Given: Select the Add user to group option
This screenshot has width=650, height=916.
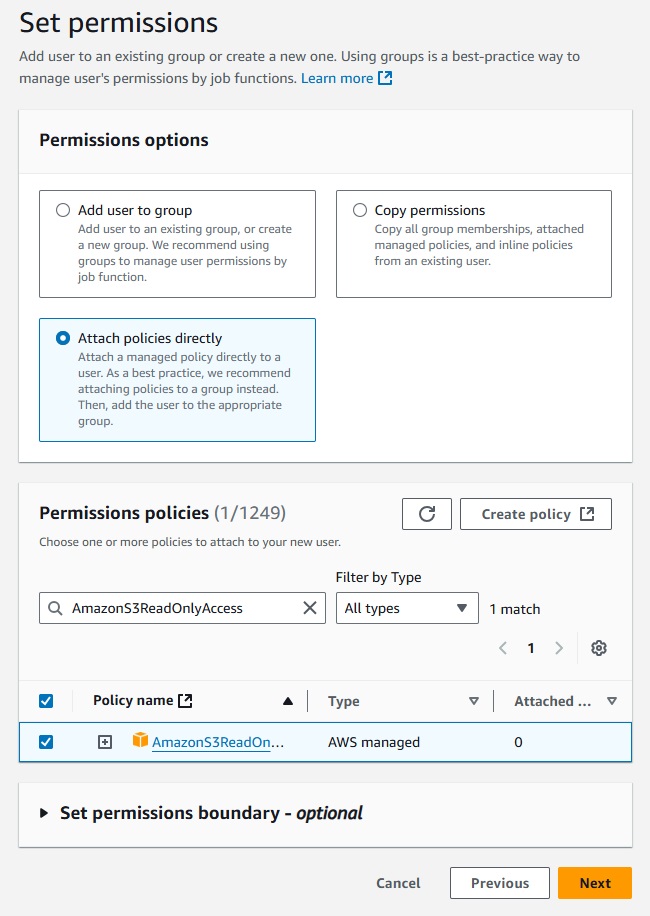Looking at the screenshot, I should [63, 210].
